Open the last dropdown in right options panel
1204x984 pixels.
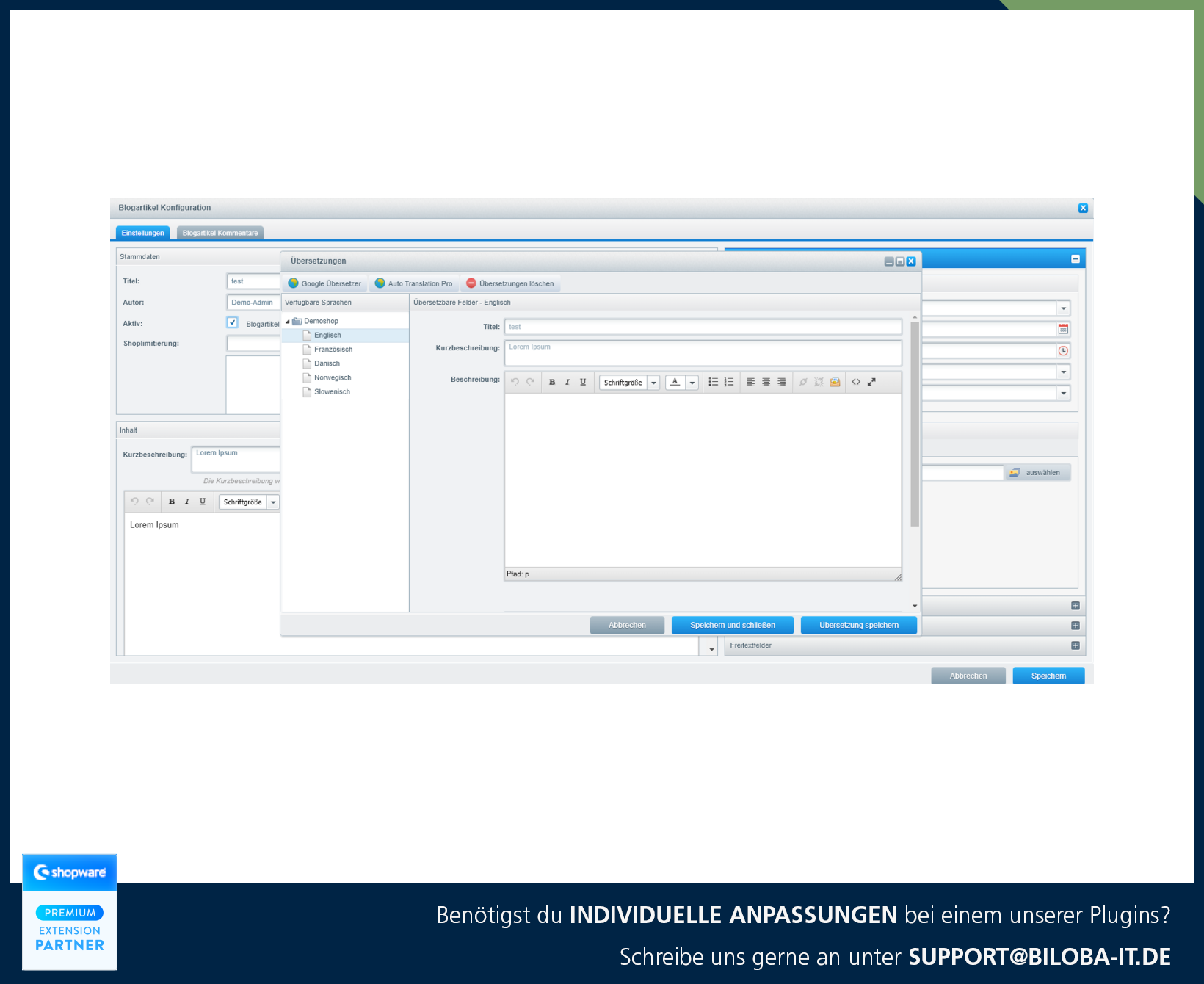point(1064,394)
